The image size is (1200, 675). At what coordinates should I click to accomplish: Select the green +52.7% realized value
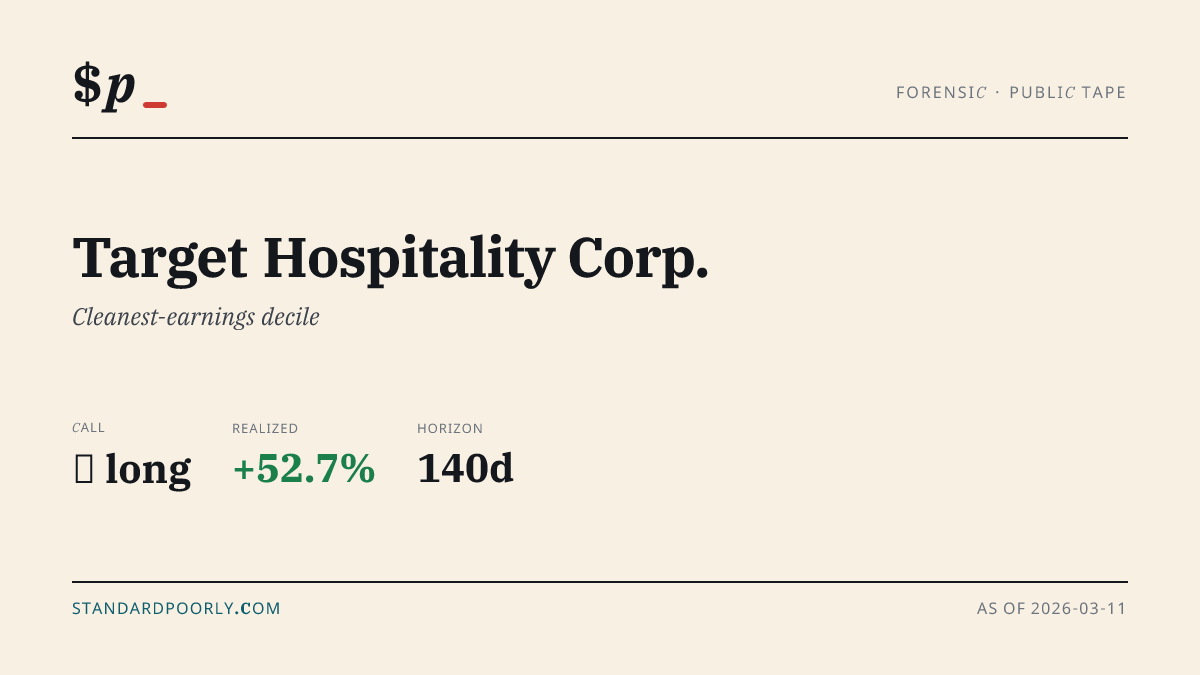pyautogui.click(x=304, y=469)
